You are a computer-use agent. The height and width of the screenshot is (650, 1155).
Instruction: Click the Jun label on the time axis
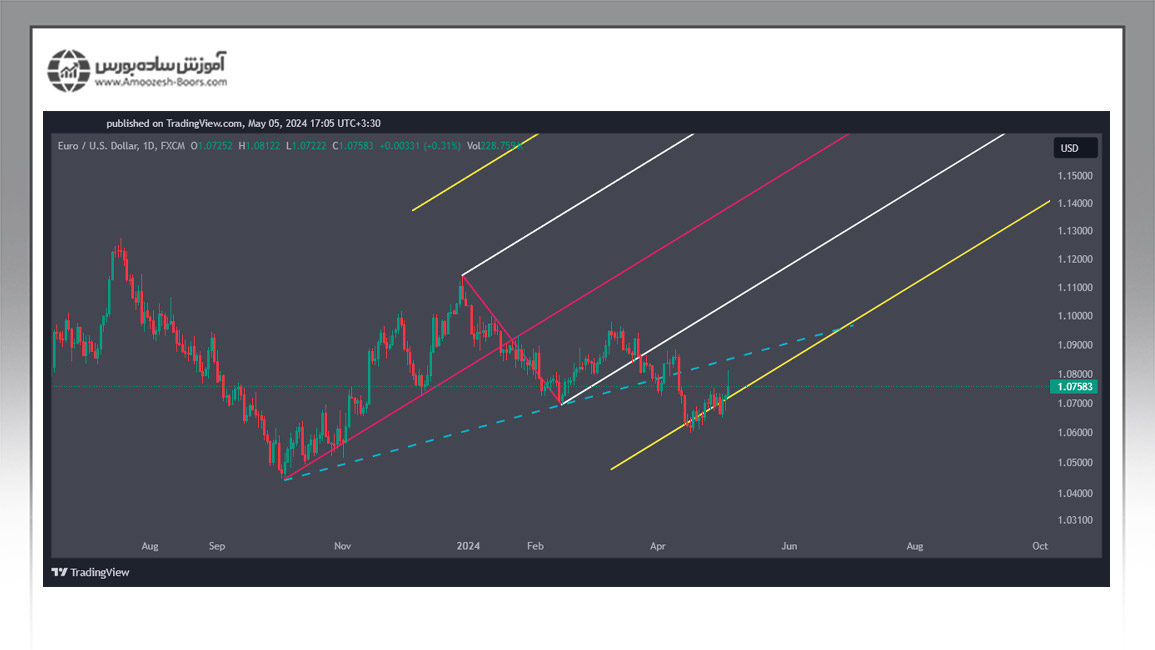pos(789,546)
